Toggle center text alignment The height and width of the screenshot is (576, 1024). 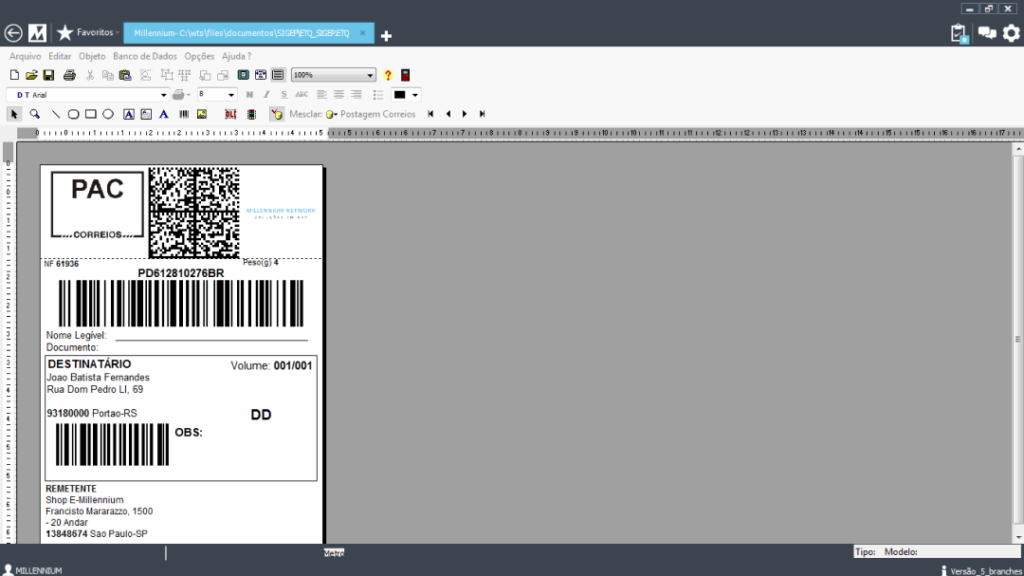[x=339, y=95]
